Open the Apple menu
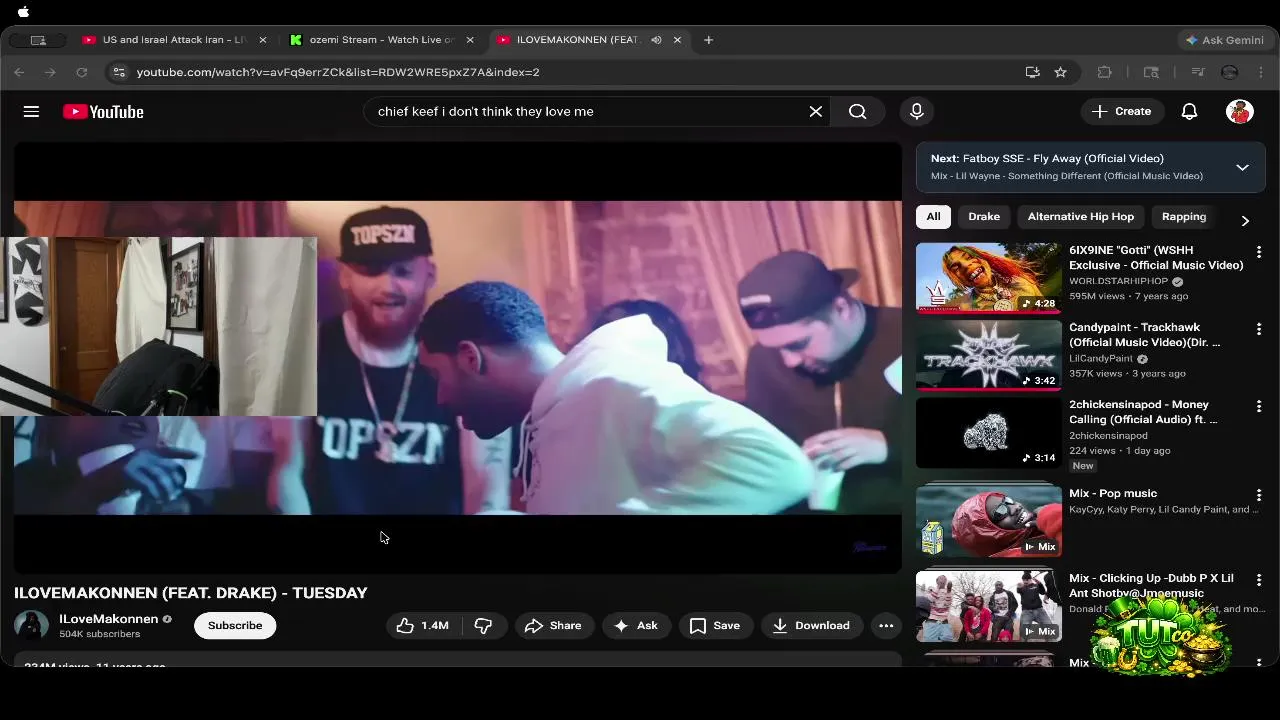Viewport: 1280px width, 720px height. (x=23, y=12)
